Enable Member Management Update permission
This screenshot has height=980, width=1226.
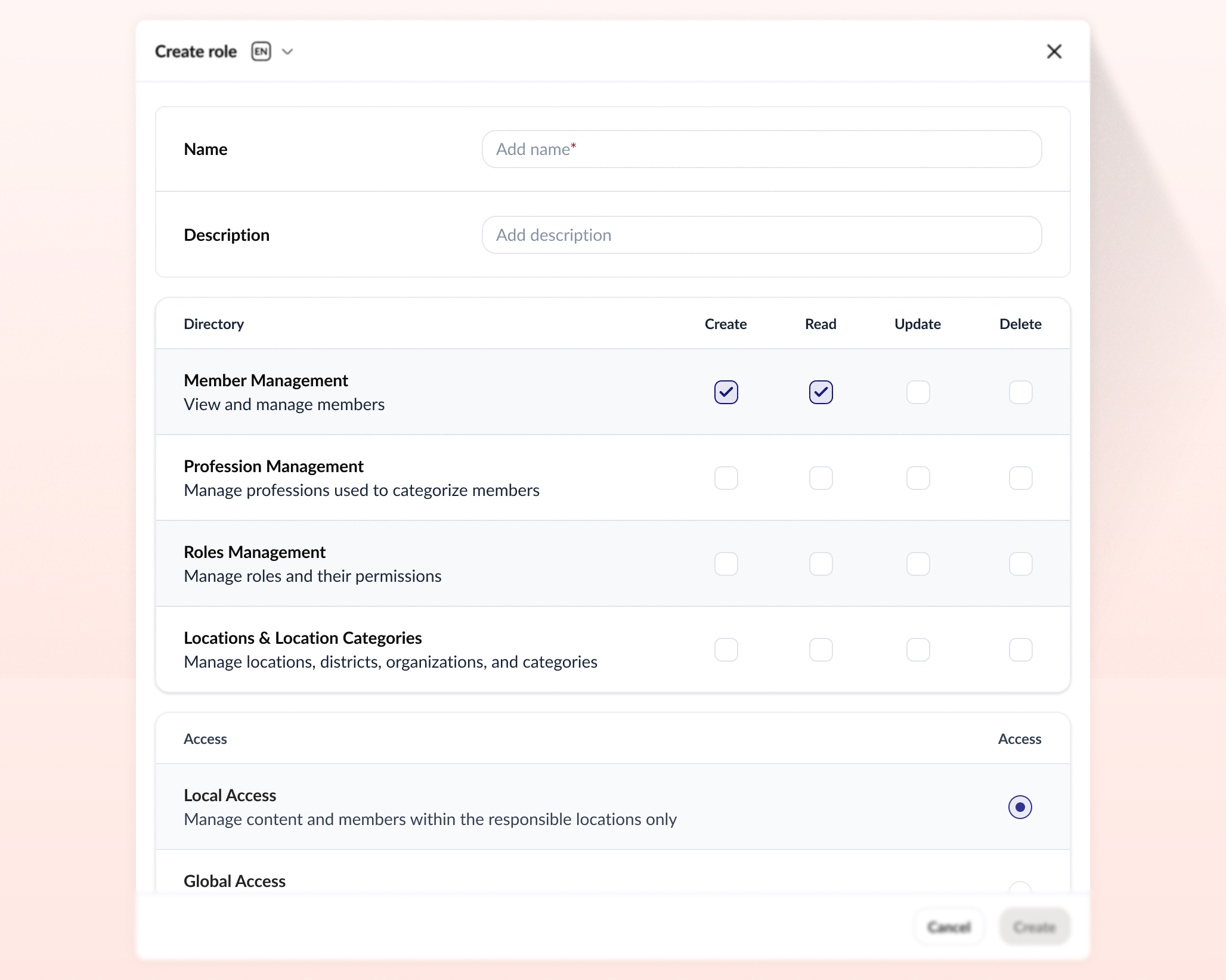coord(918,392)
